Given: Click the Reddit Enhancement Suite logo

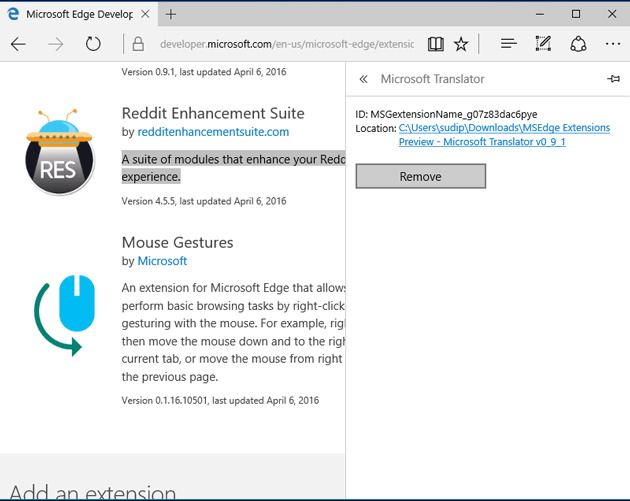Looking at the screenshot, I should [x=59, y=152].
